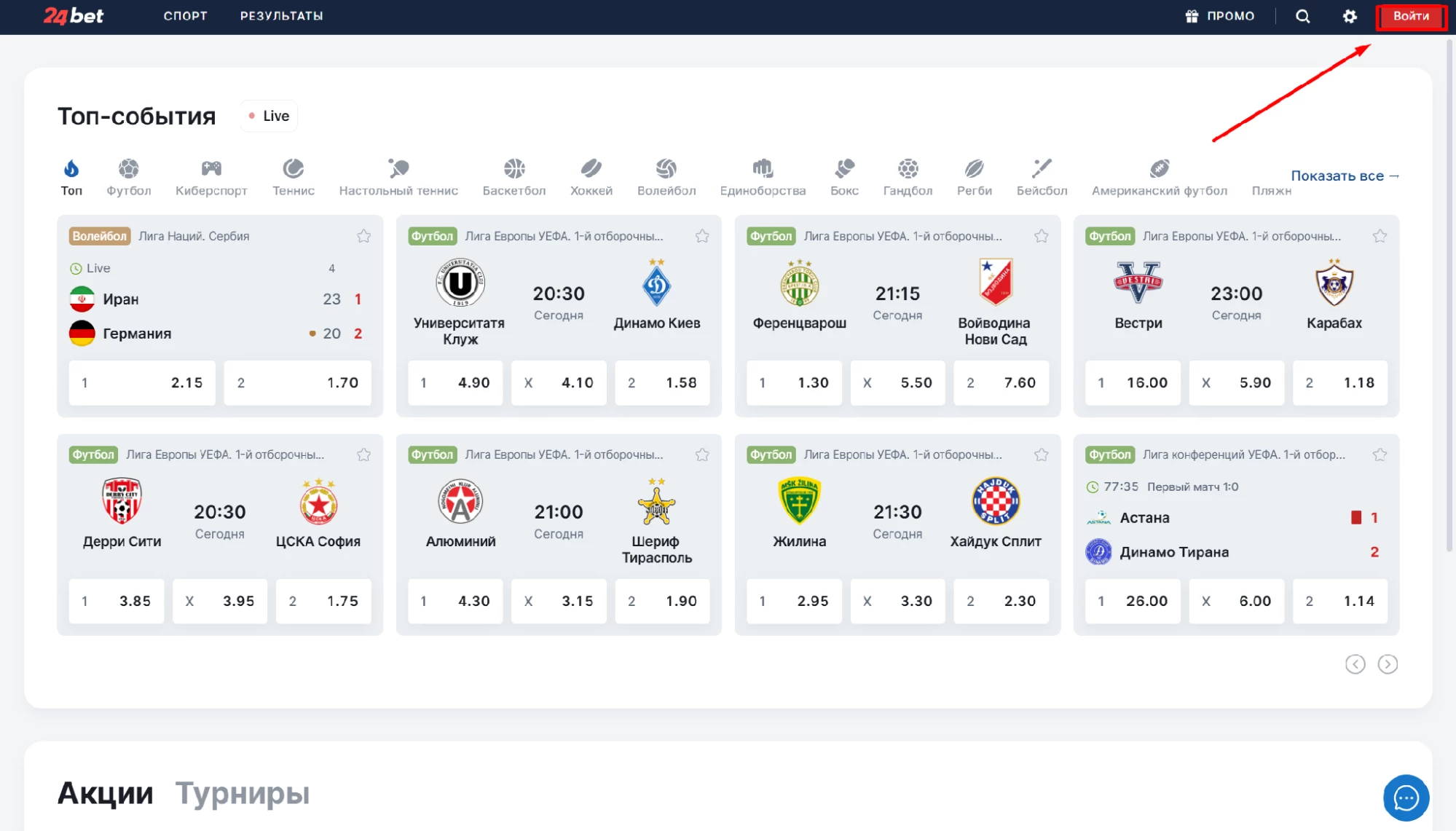This screenshot has width=1456, height=831.
Task: Open the ПРОМО gift link
Action: click(x=1220, y=16)
